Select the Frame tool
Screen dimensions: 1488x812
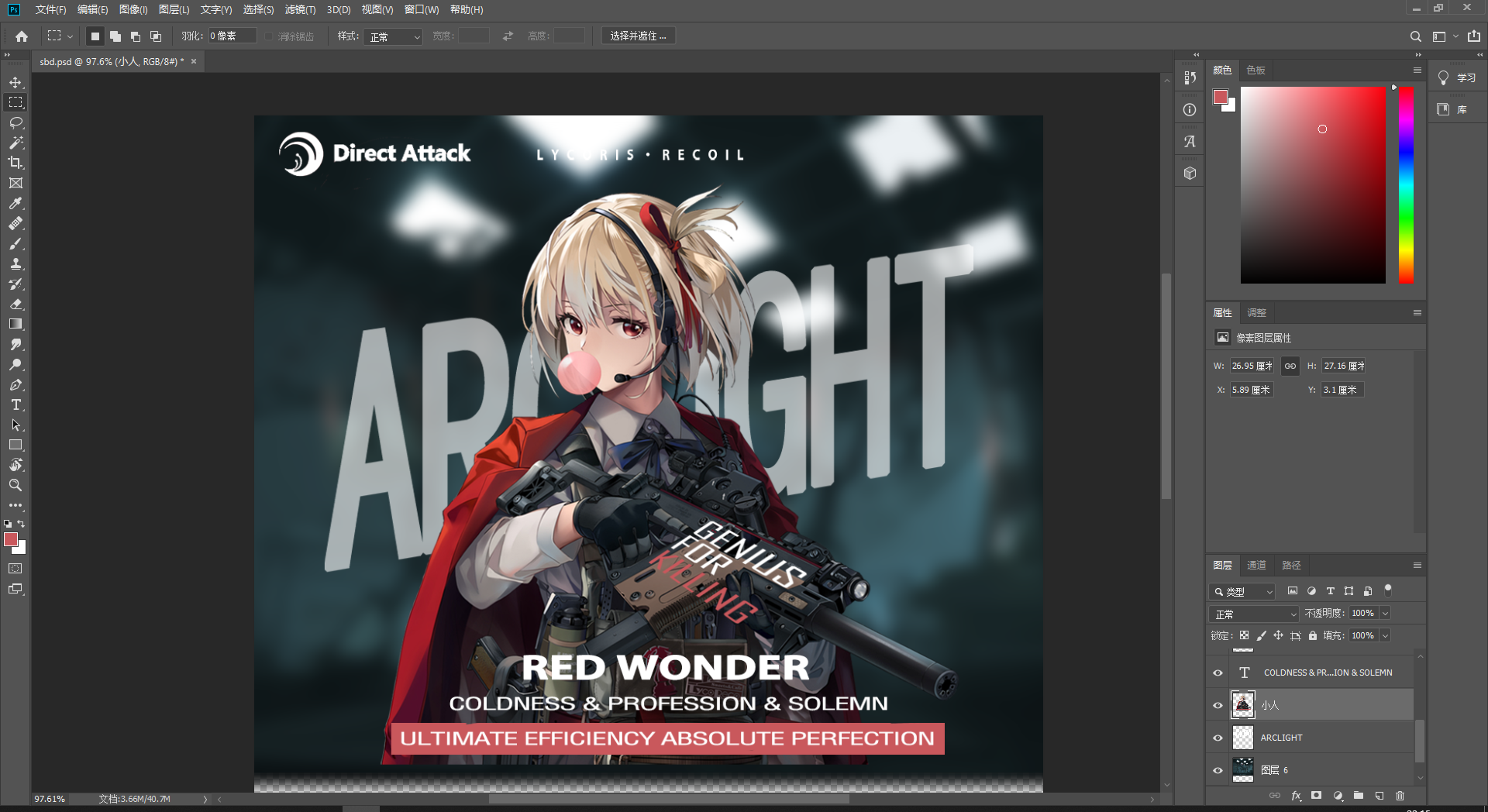pos(15,183)
